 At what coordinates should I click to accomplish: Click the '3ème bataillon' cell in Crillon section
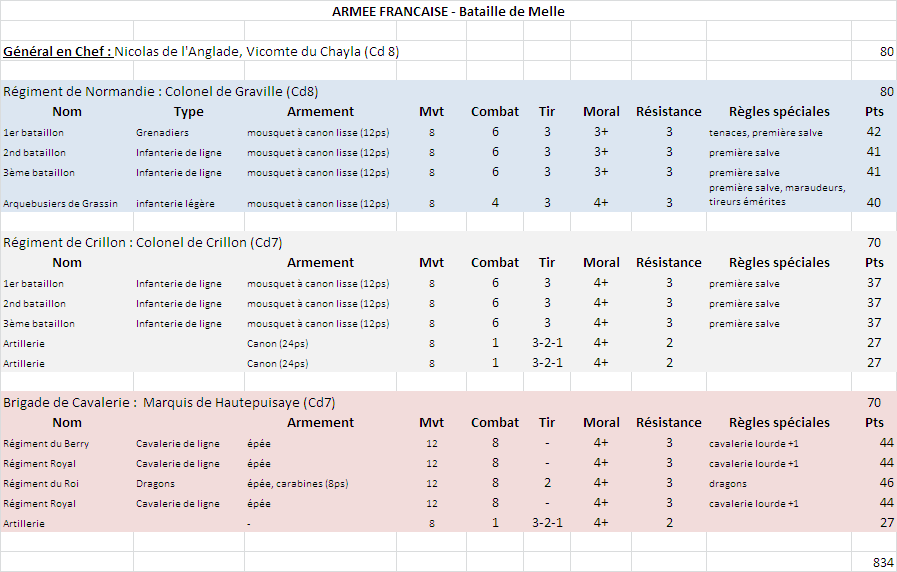[38, 324]
